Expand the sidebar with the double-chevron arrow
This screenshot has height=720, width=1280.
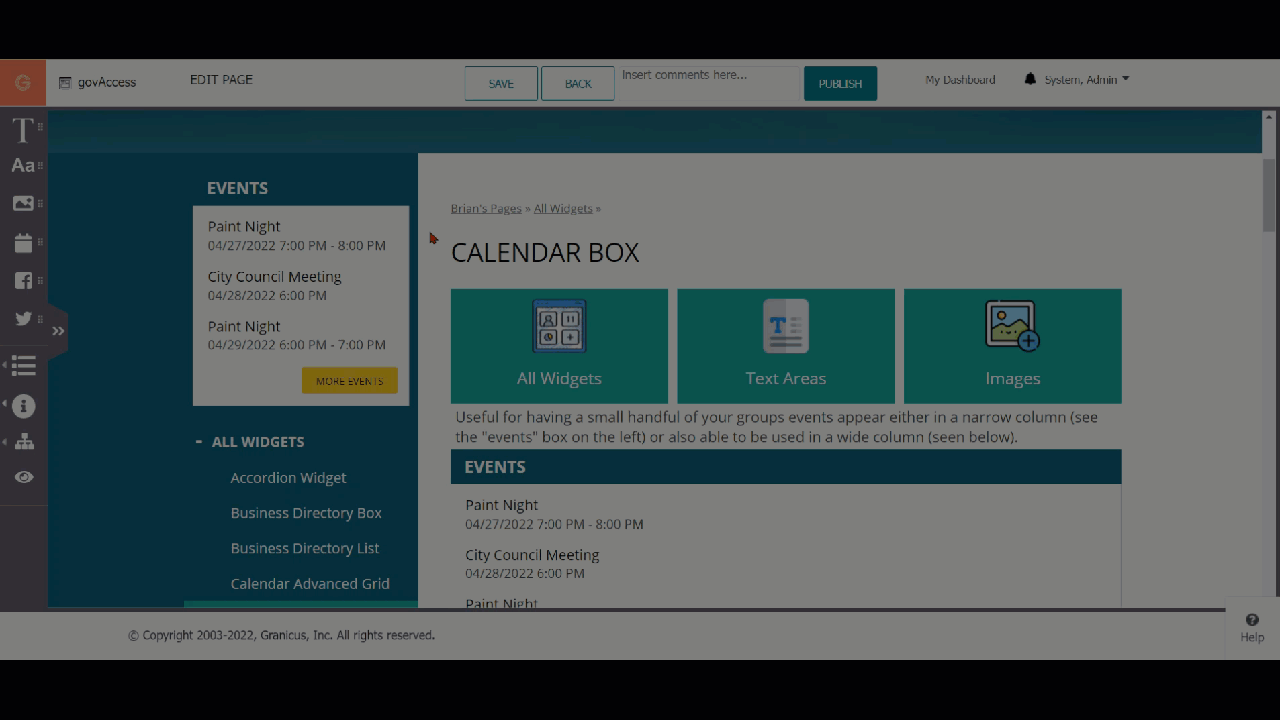[x=58, y=330]
